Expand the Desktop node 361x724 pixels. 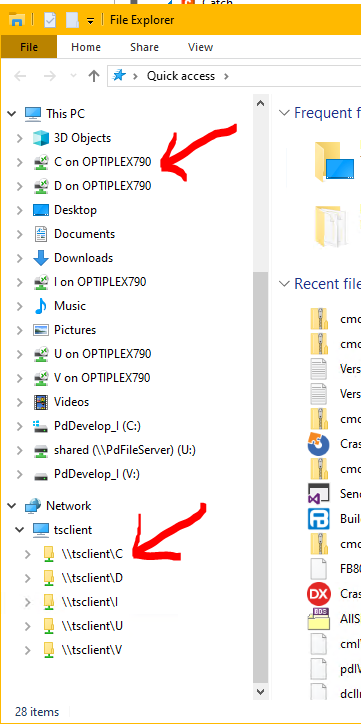19,210
